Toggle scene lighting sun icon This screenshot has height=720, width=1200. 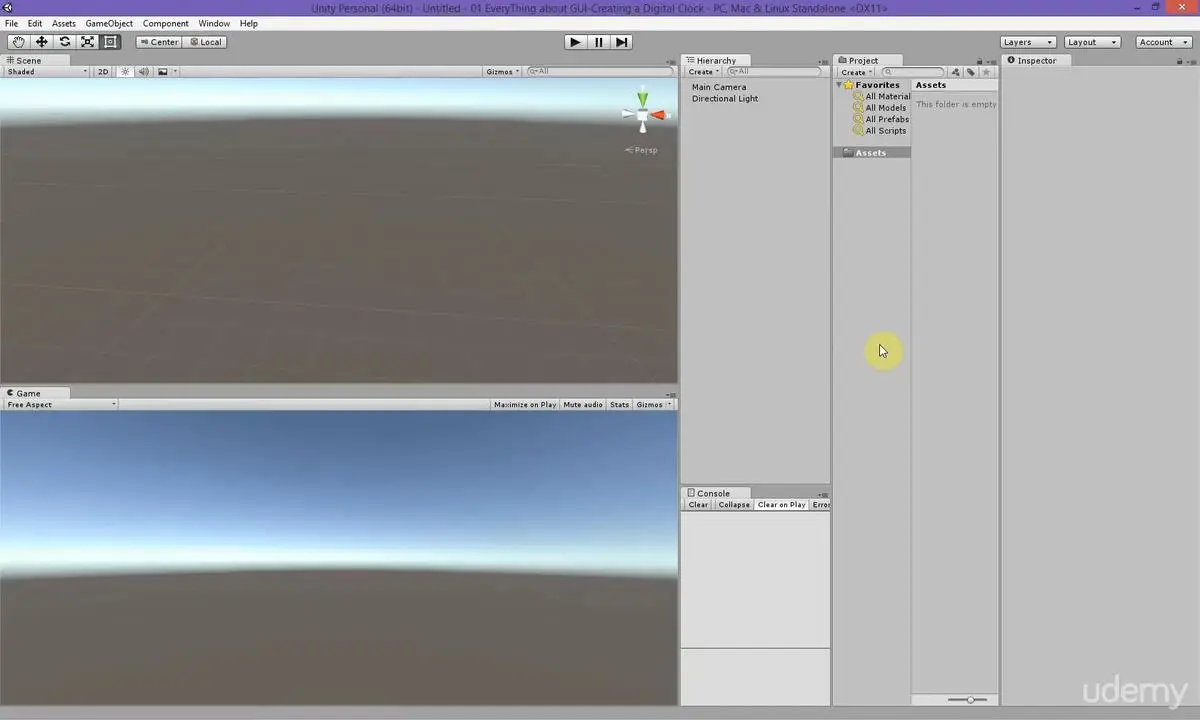(x=126, y=72)
